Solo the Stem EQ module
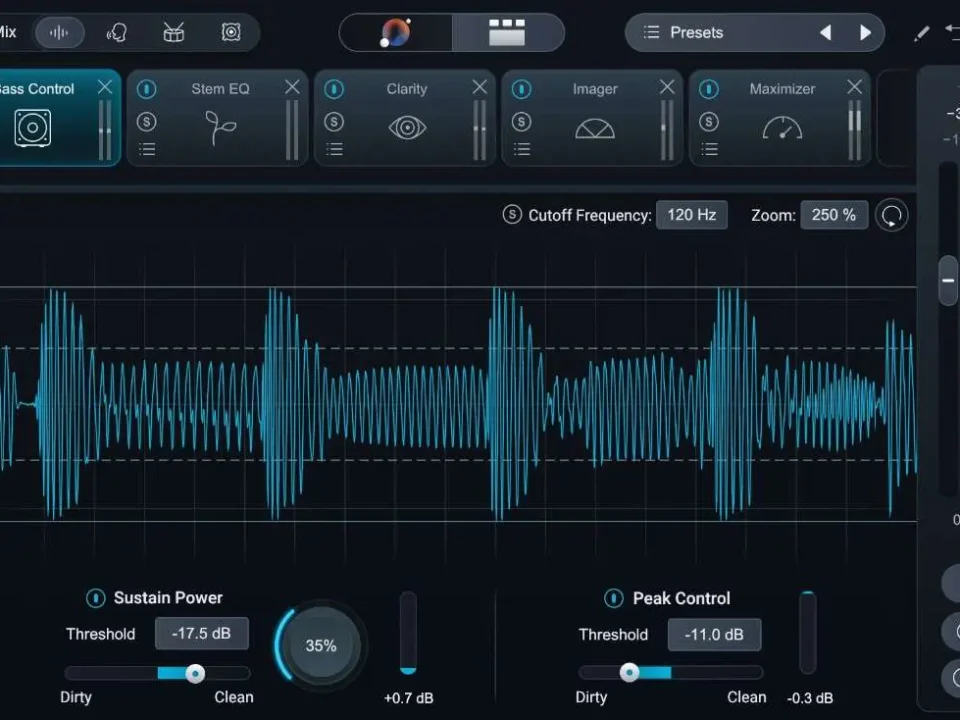The width and height of the screenshot is (960, 720). [147, 122]
